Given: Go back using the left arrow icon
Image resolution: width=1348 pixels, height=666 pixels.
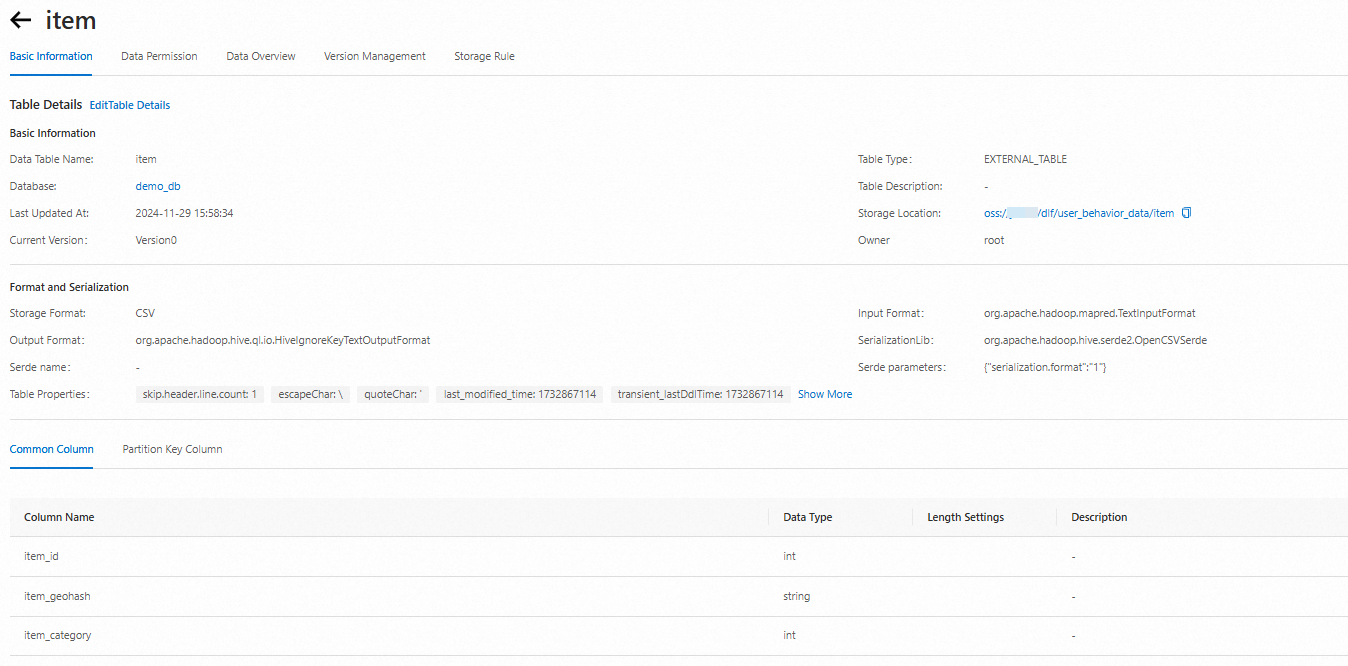Looking at the screenshot, I should pyautogui.click(x=20, y=20).
